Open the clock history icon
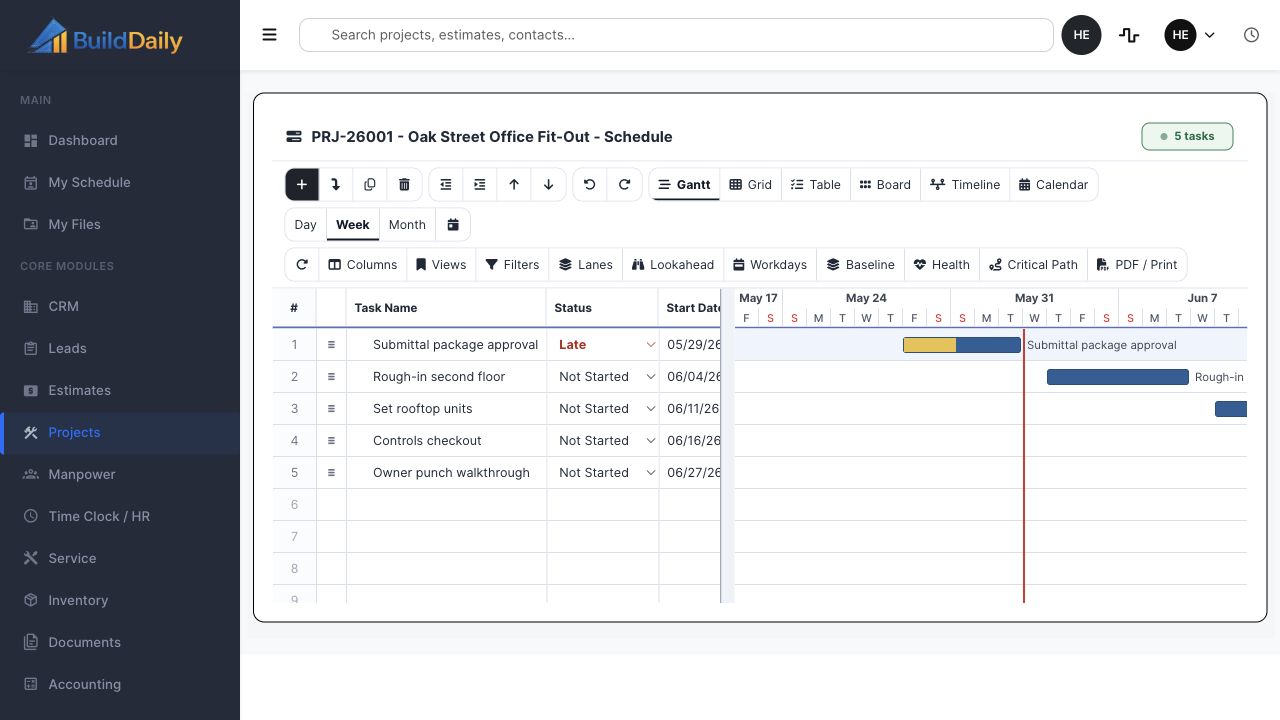The image size is (1280, 720). 1251,35
